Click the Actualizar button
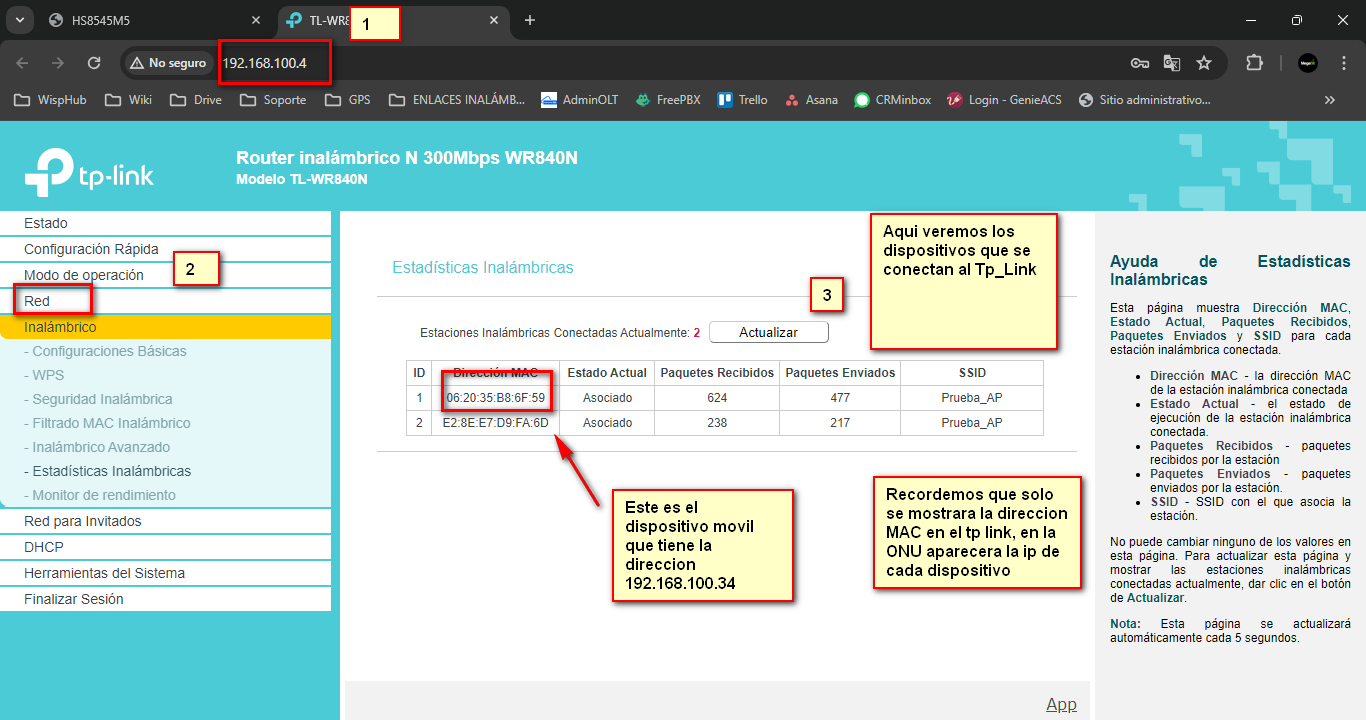 pyautogui.click(x=768, y=332)
